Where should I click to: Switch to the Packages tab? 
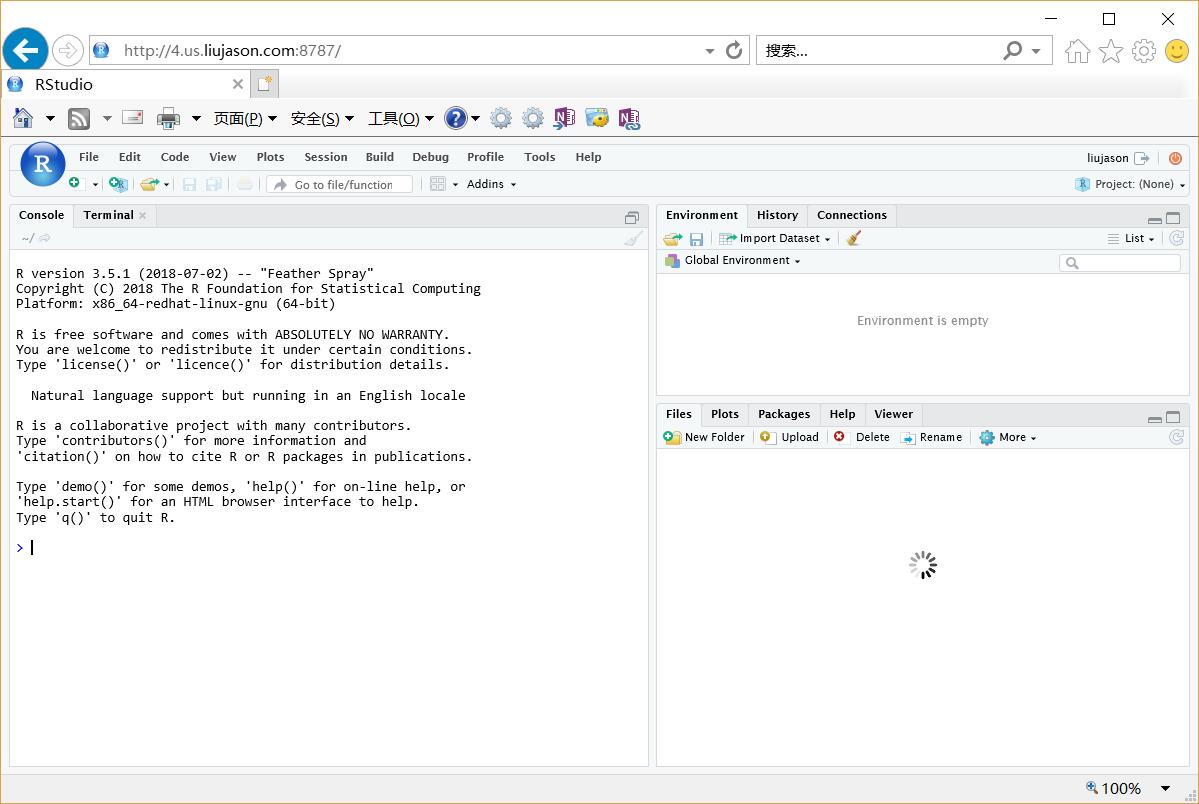click(783, 414)
